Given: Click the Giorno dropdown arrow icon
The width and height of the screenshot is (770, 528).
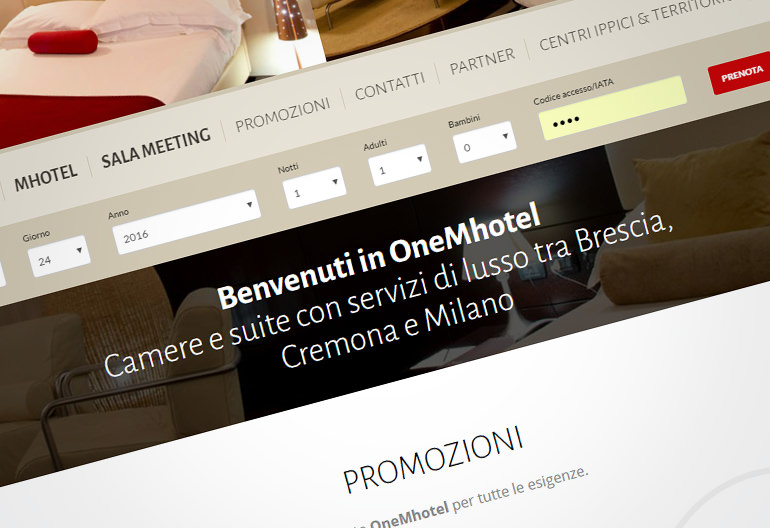Looking at the screenshot, I should click(79, 250).
